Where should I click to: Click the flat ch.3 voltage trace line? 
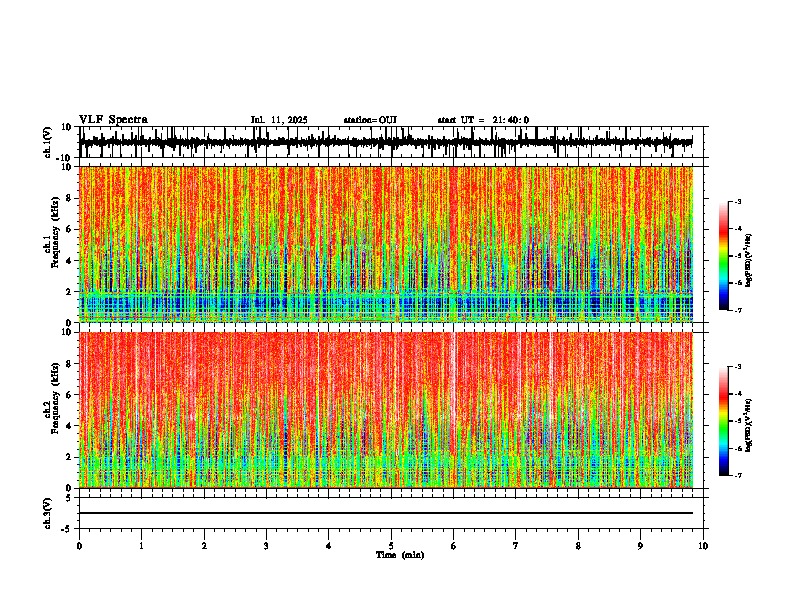(385, 513)
